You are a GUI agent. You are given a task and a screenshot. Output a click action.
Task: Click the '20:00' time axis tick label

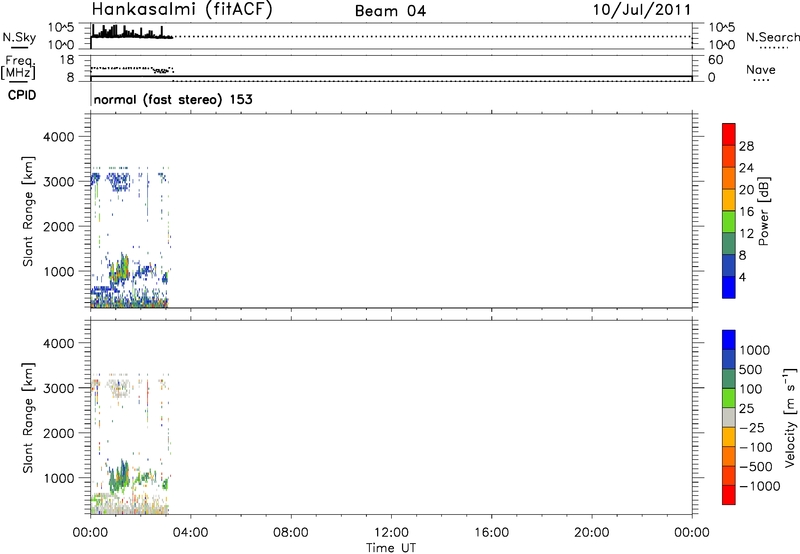591,533
